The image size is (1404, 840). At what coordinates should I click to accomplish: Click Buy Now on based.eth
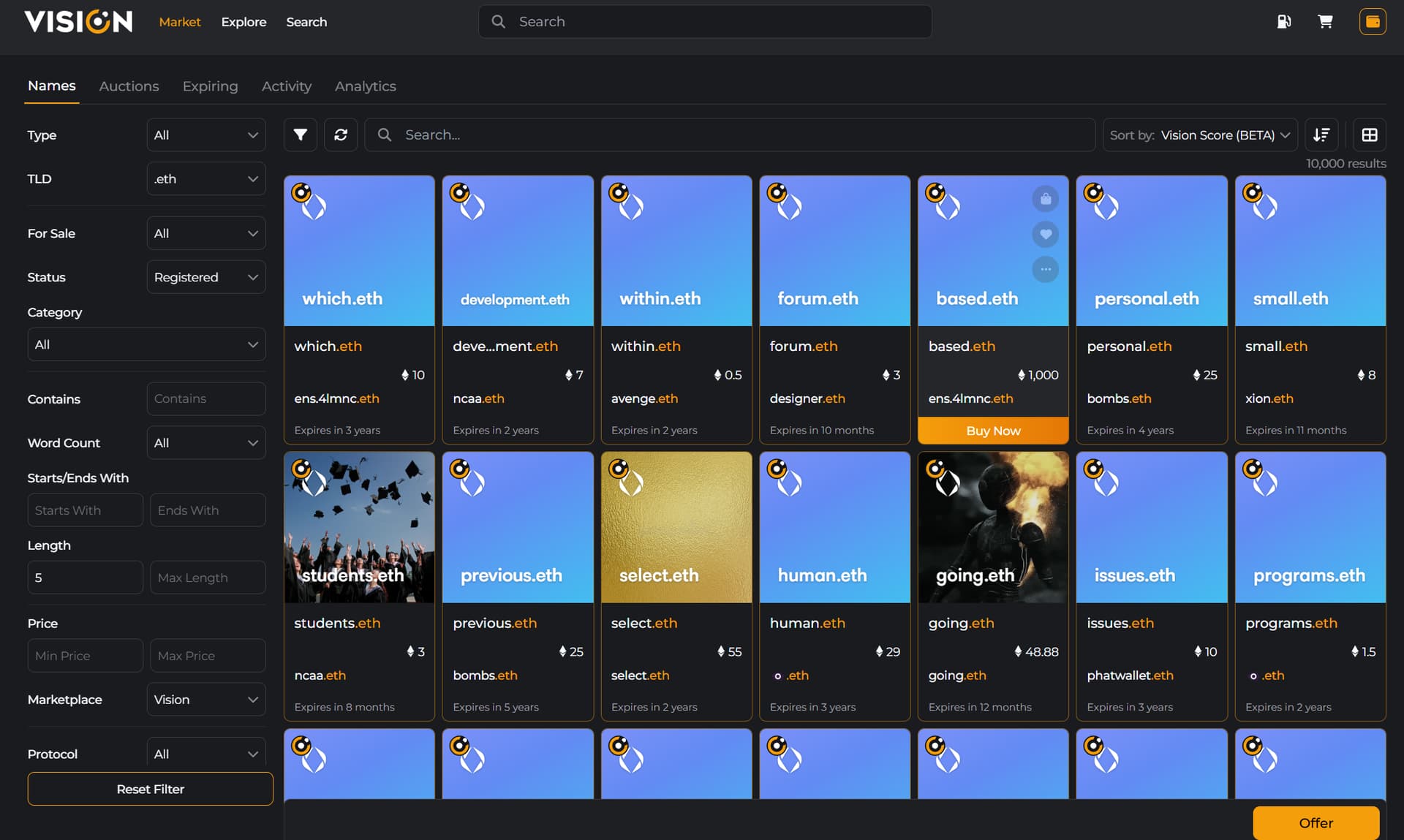pos(993,431)
